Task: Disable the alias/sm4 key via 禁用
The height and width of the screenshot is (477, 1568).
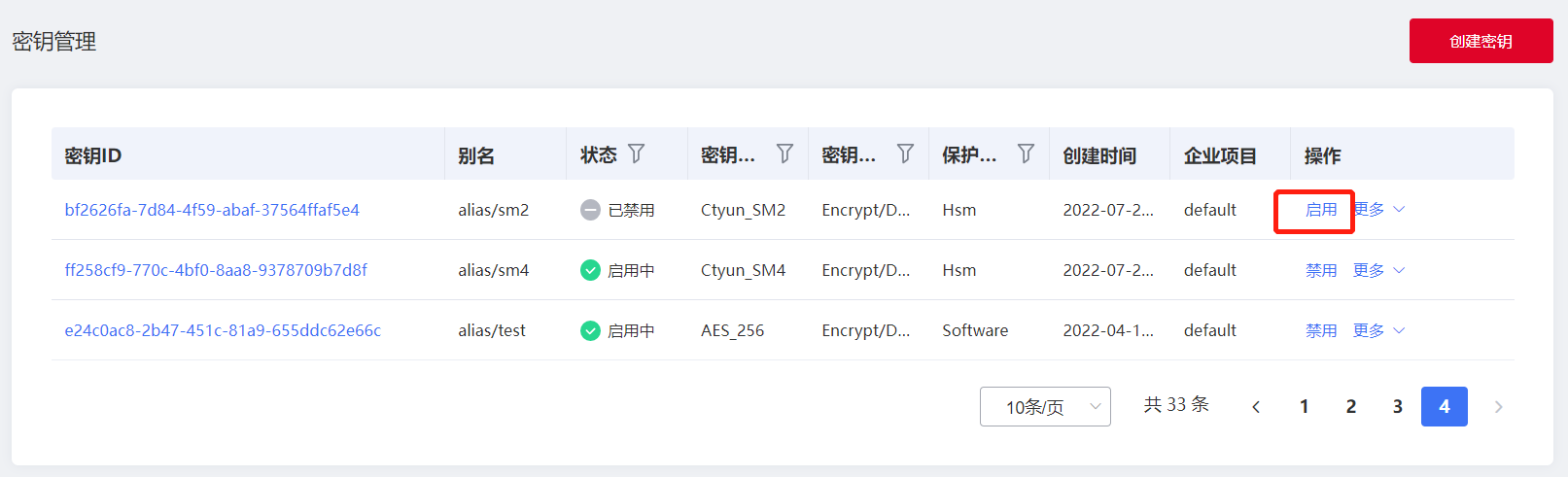Action: click(1321, 270)
